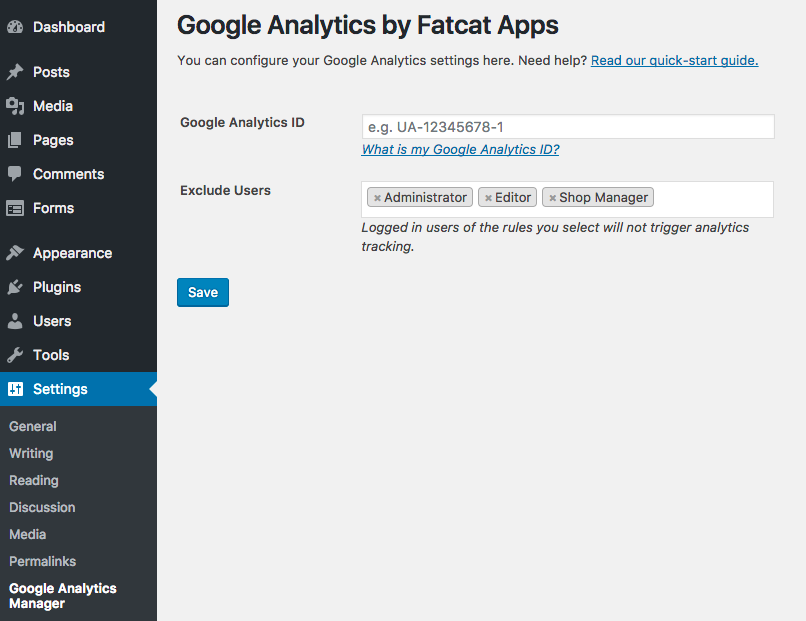This screenshot has height=621, width=806.
Task: Open the quick-start guide link
Action: point(674,60)
